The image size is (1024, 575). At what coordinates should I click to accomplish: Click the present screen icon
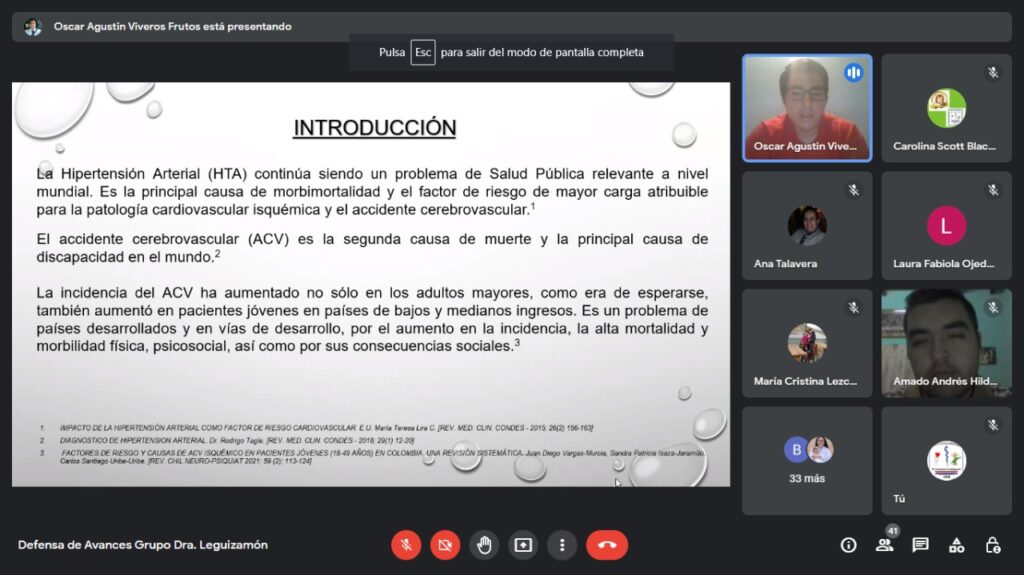tap(523, 545)
